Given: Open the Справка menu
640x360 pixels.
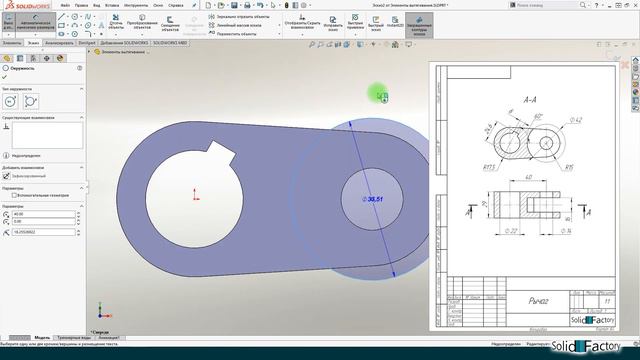Looking at the screenshot, I should pyautogui.click(x=176, y=6).
